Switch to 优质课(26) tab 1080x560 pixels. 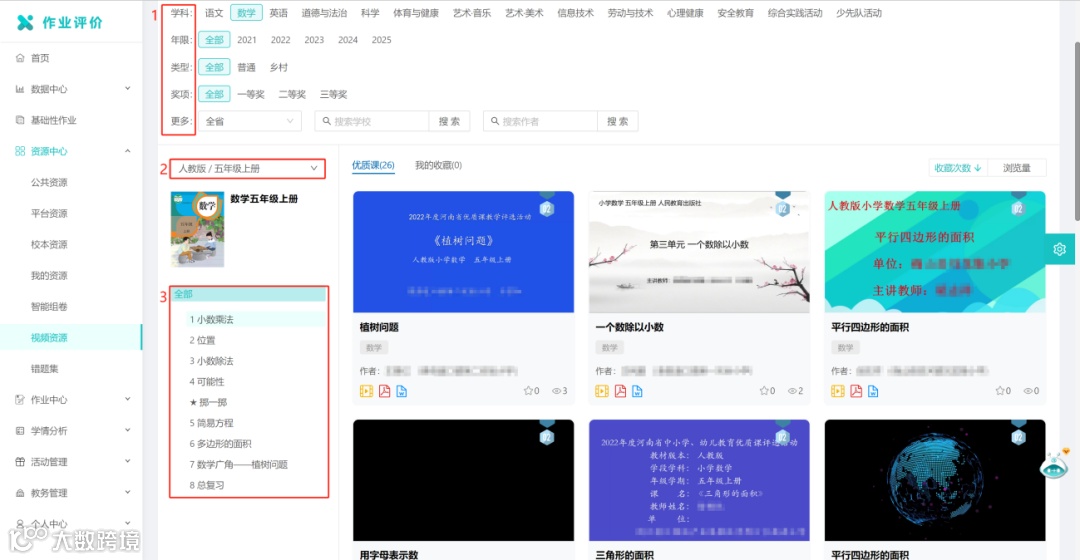click(373, 165)
